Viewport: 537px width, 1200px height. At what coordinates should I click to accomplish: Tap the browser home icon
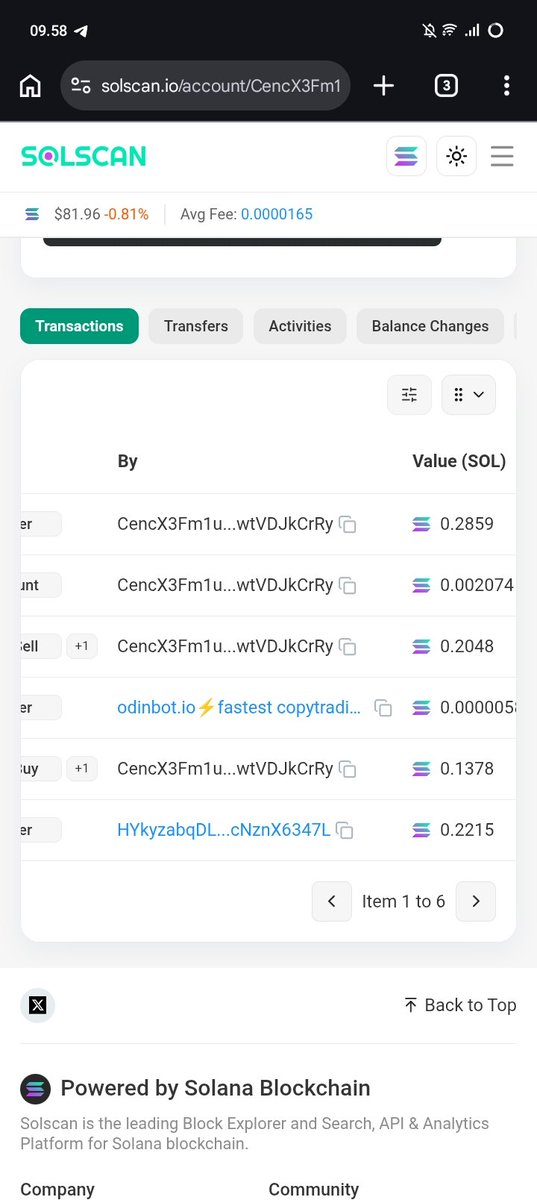click(30, 86)
